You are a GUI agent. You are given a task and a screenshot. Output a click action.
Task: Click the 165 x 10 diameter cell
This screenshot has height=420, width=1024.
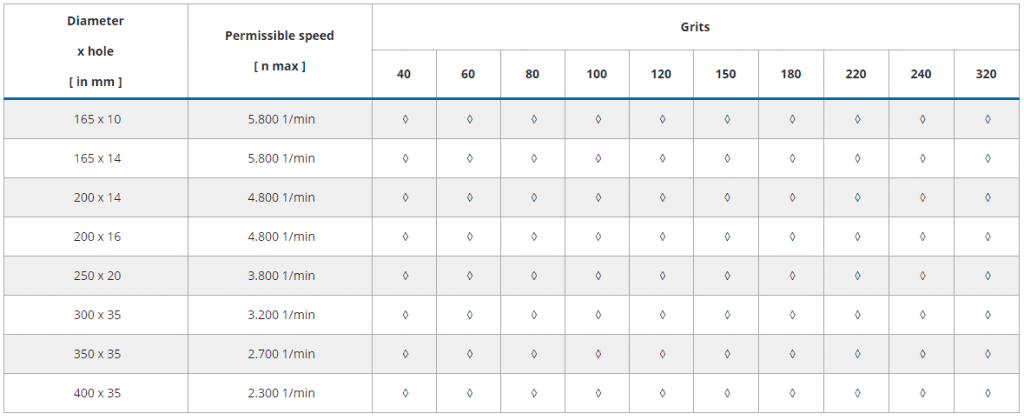pyautogui.click(x=96, y=119)
